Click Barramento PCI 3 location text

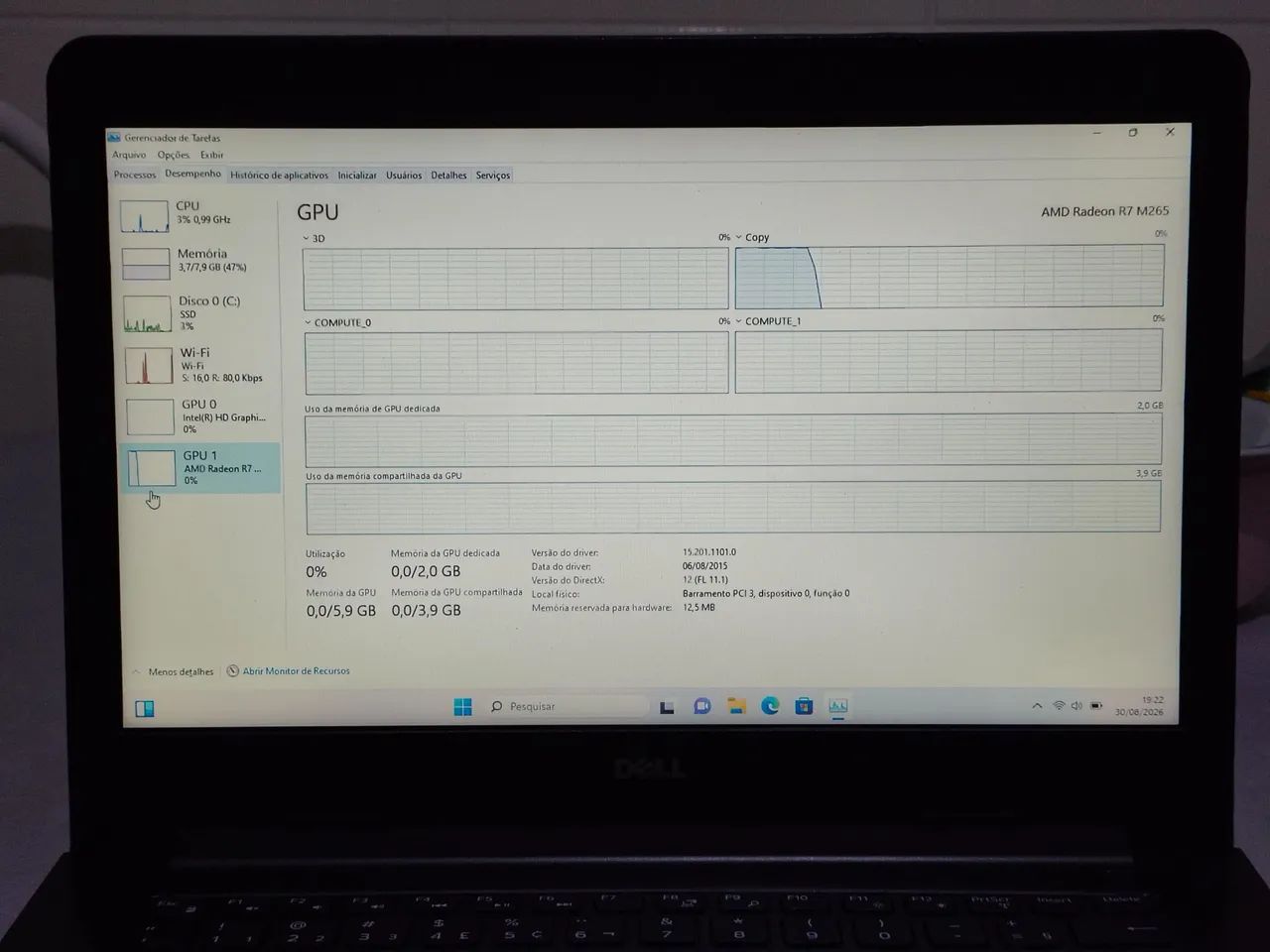coord(766,594)
